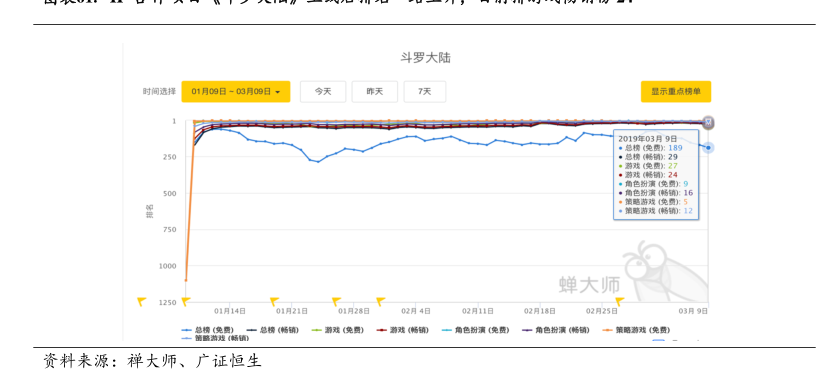Viewport: 829px width, 372px height.
Task: Toggle 游戏 (免费) legend series
Action: click(x=338, y=330)
